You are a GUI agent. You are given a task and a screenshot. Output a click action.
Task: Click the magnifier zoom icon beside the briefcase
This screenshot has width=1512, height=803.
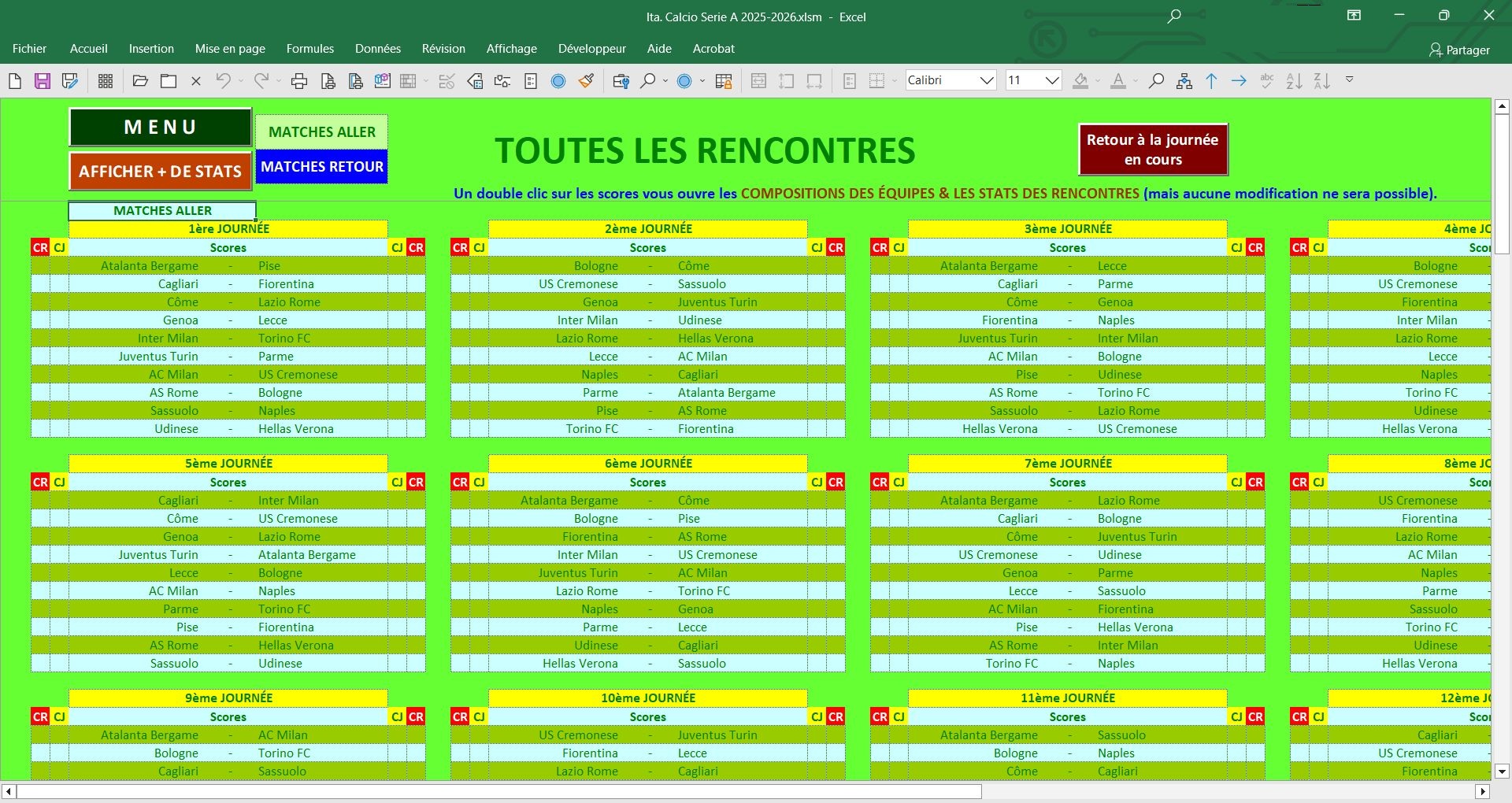tap(647, 80)
